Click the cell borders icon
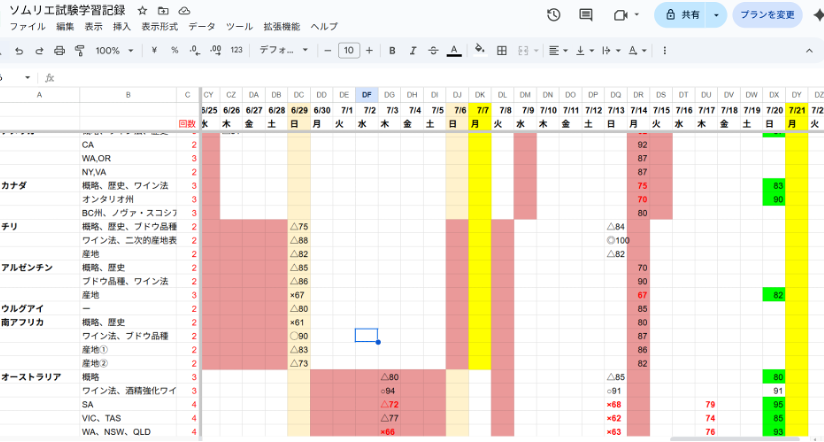824x442 pixels. (502, 50)
